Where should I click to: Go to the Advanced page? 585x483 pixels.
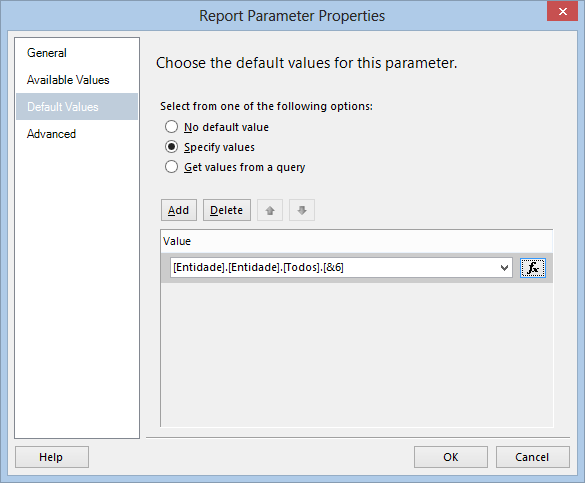(x=51, y=134)
